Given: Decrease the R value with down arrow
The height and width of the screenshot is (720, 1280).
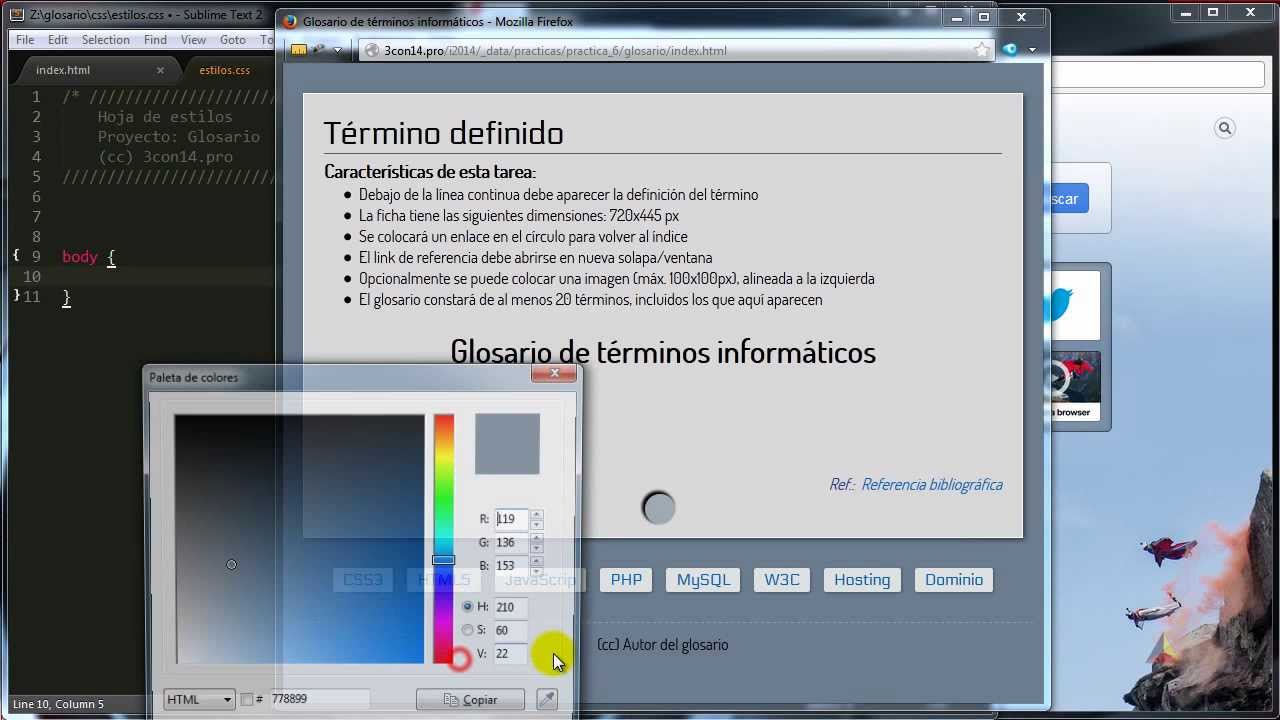Looking at the screenshot, I should click(x=537, y=524).
